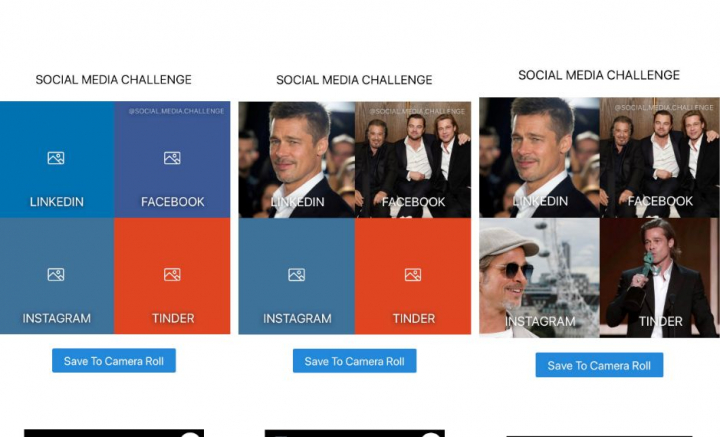Click the @SOCIAL.MEDIA.CHALLENGE watermark in left grid

pyautogui.click(x=176, y=111)
